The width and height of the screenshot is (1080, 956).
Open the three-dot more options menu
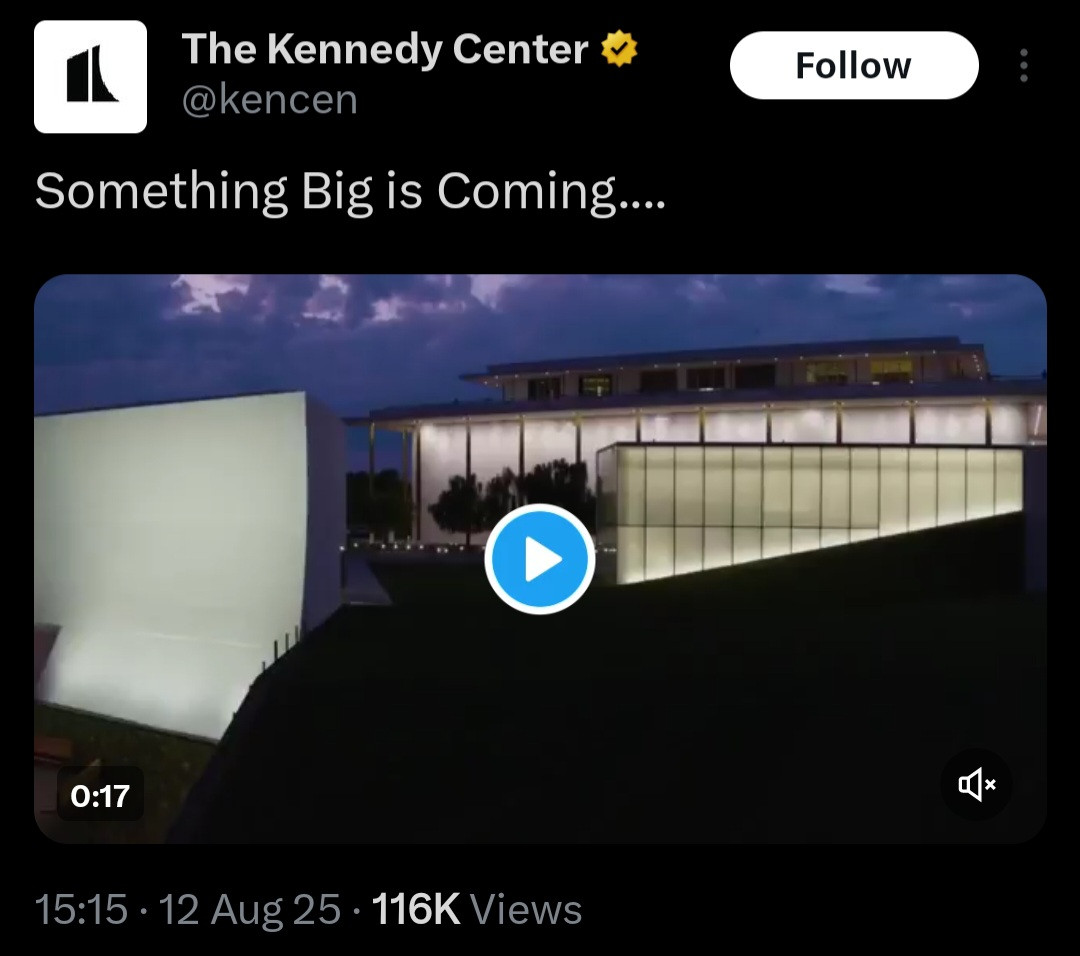coord(1024,65)
